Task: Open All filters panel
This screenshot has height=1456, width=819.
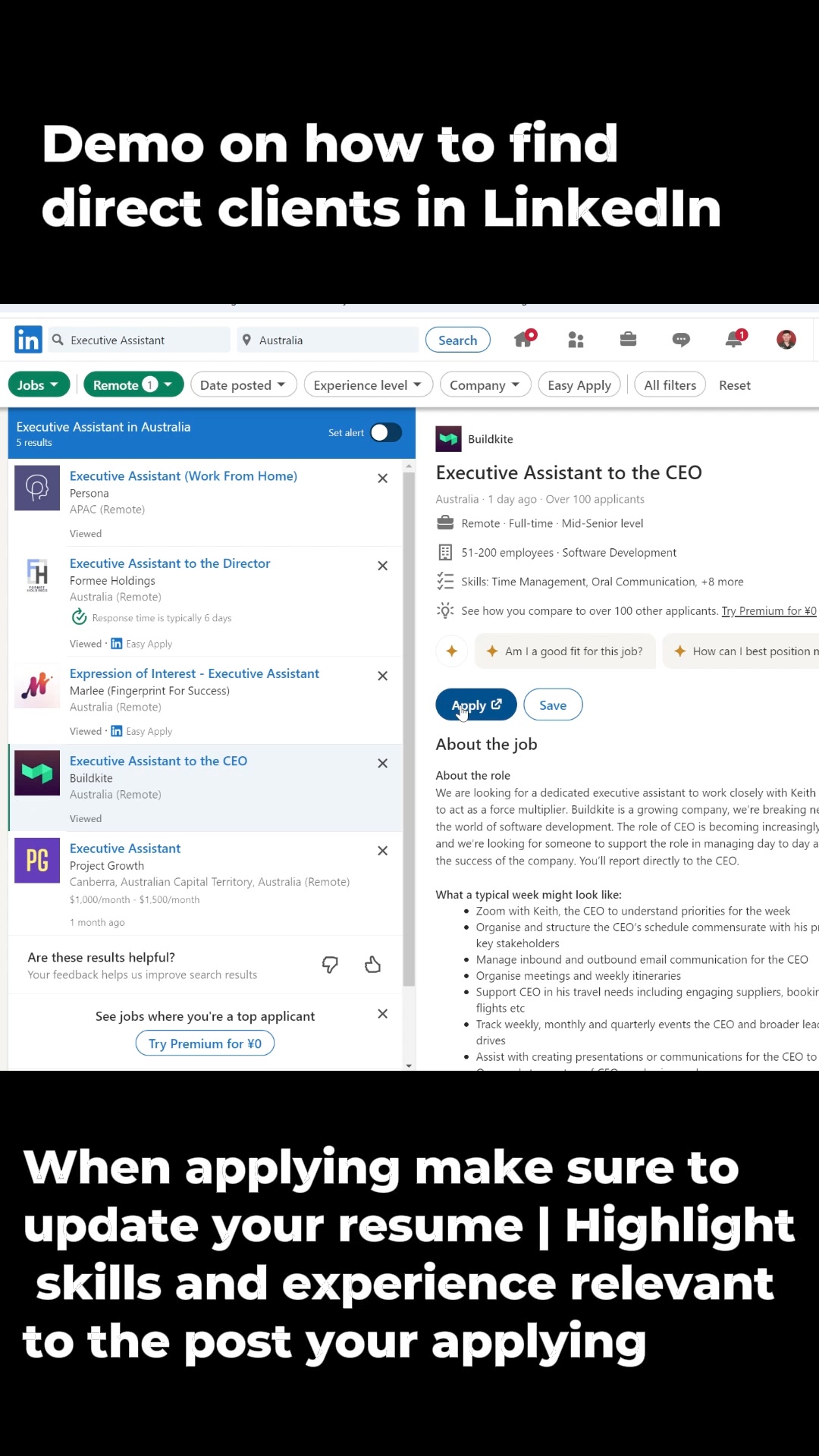Action: [670, 384]
